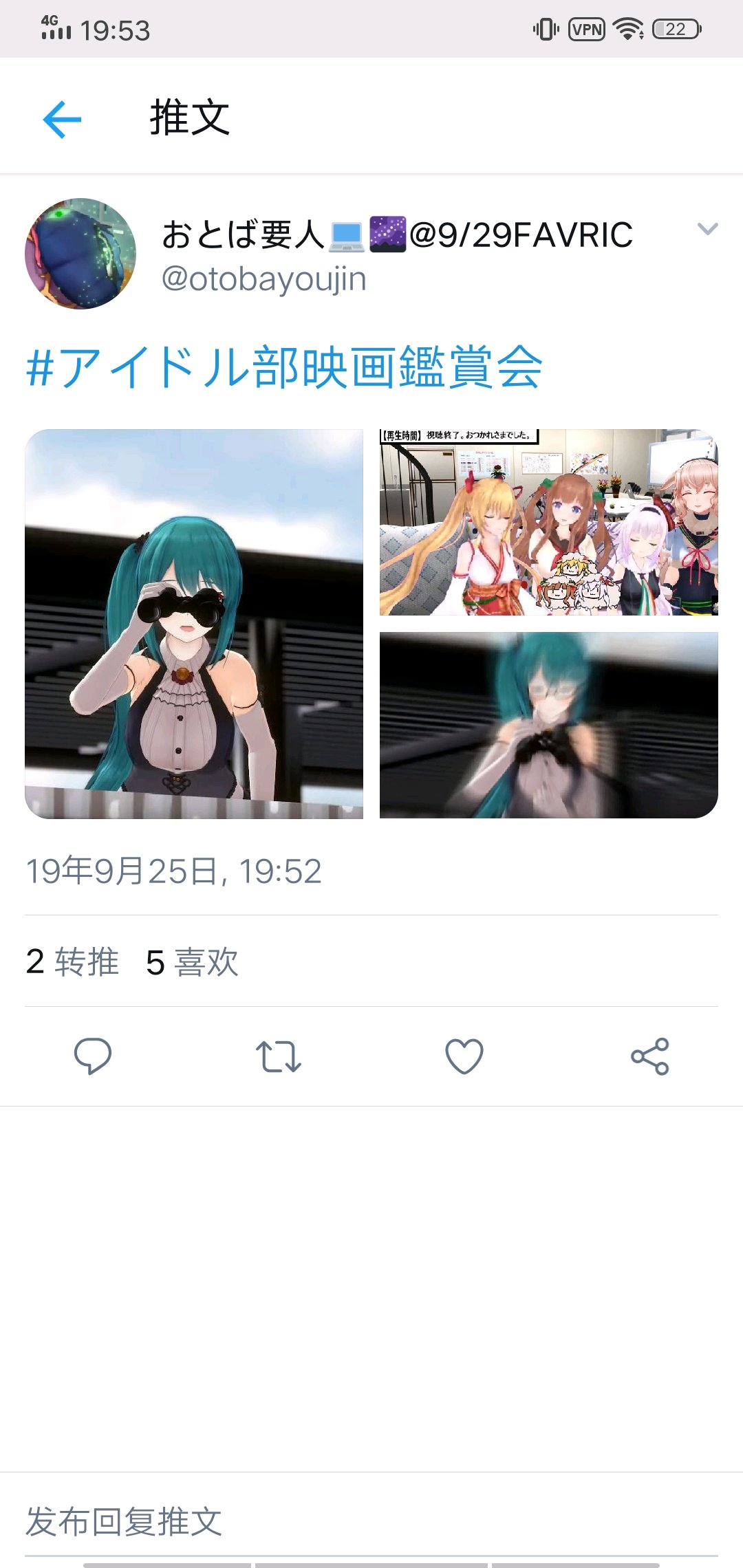Tap the battery indicator icon

pyautogui.click(x=677, y=30)
